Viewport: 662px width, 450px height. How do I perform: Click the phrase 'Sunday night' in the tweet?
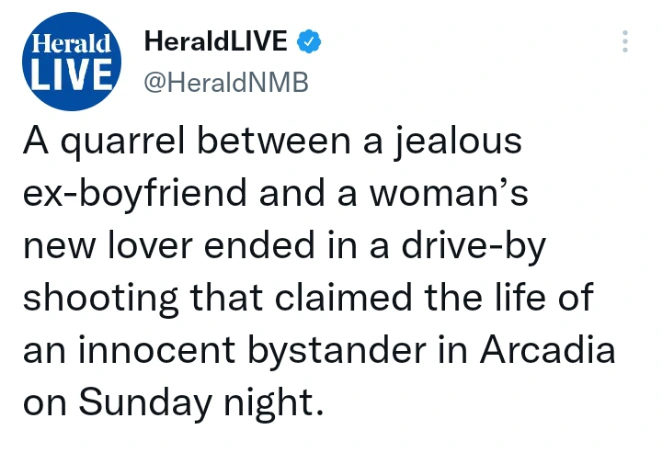pos(201,403)
